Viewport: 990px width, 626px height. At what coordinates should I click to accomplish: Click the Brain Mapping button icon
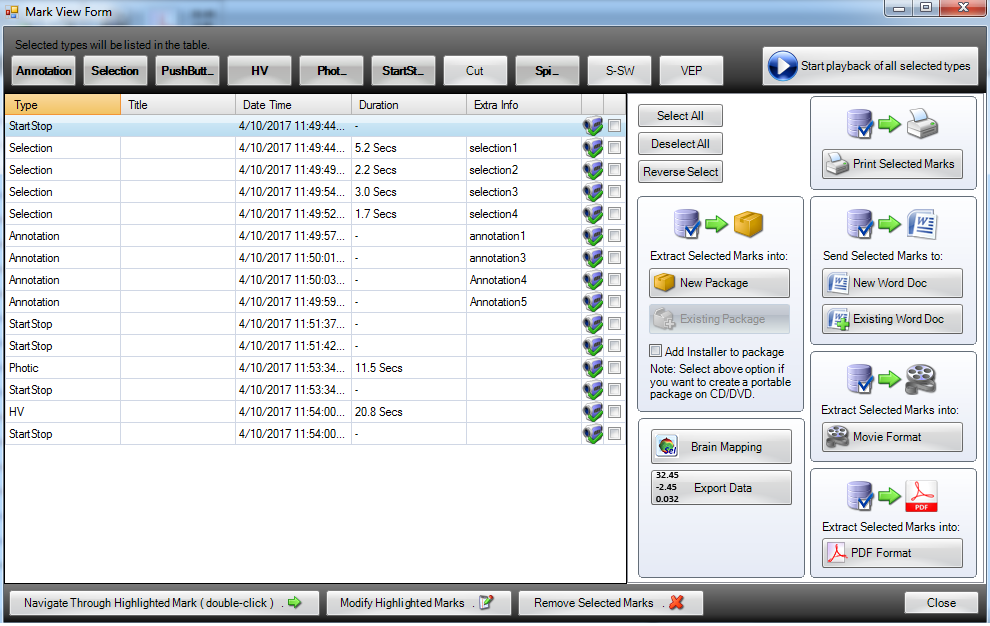667,447
